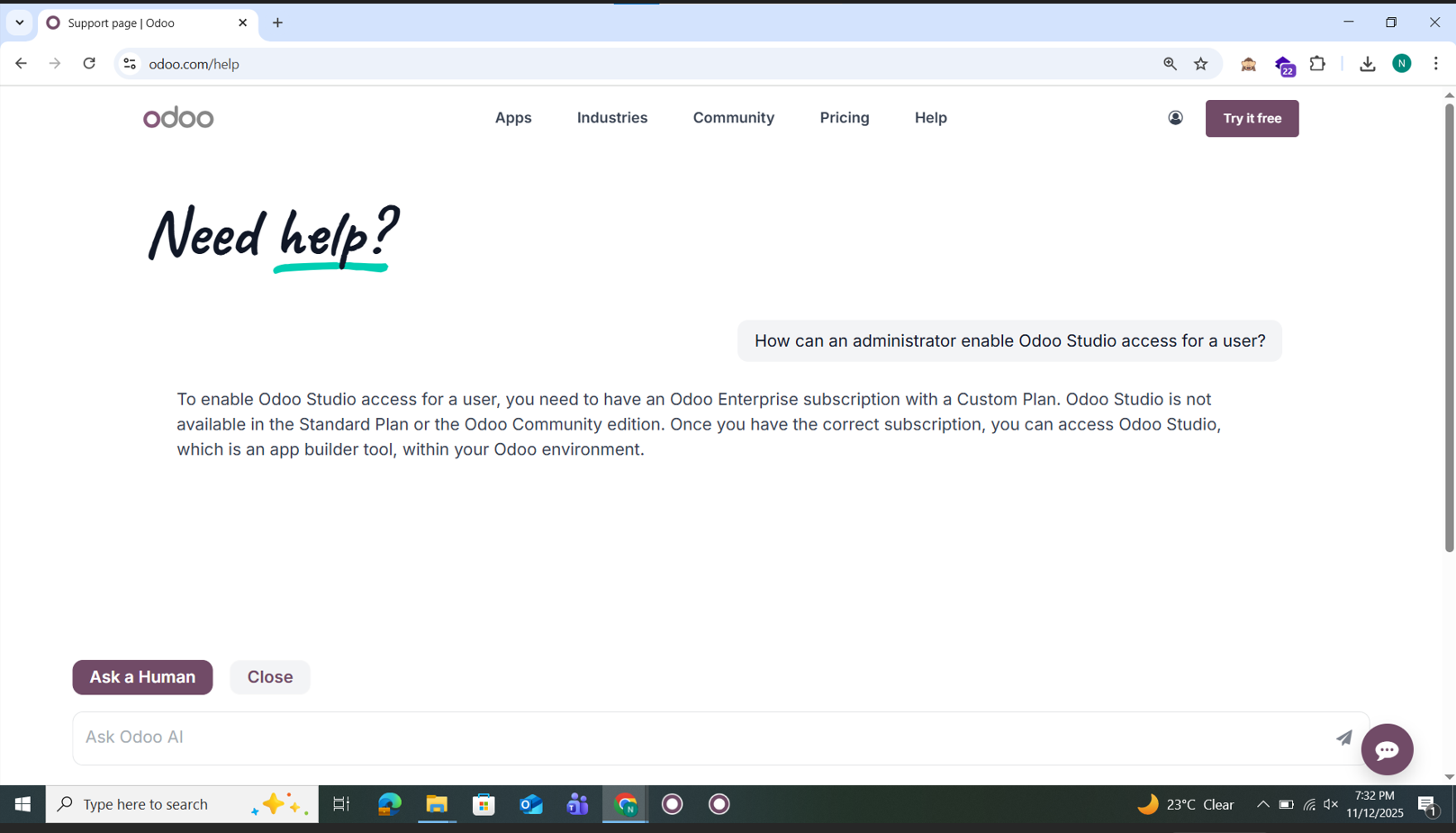Open the Apps menu
This screenshot has height=833, width=1456.
[513, 118]
